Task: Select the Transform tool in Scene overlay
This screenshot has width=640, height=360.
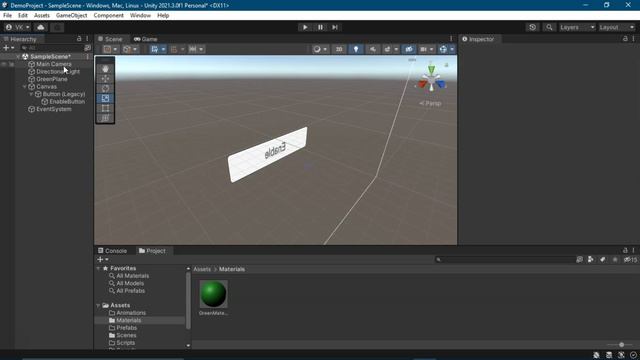Action: [x=105, y=118]
